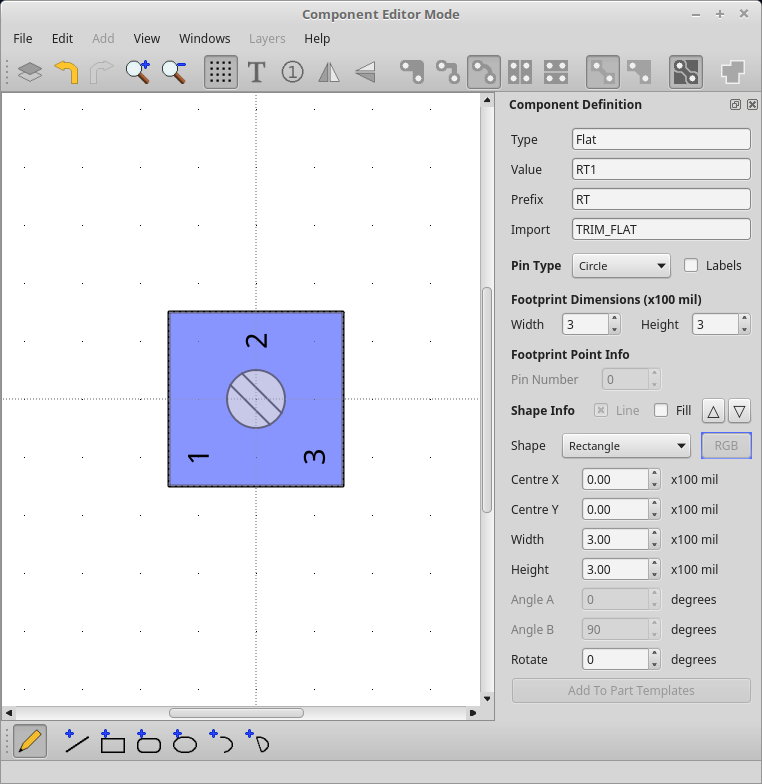The width and height of the screenshot is (762, 784).
Task: Select the pencil edit tool
Action: pos(30,741)
